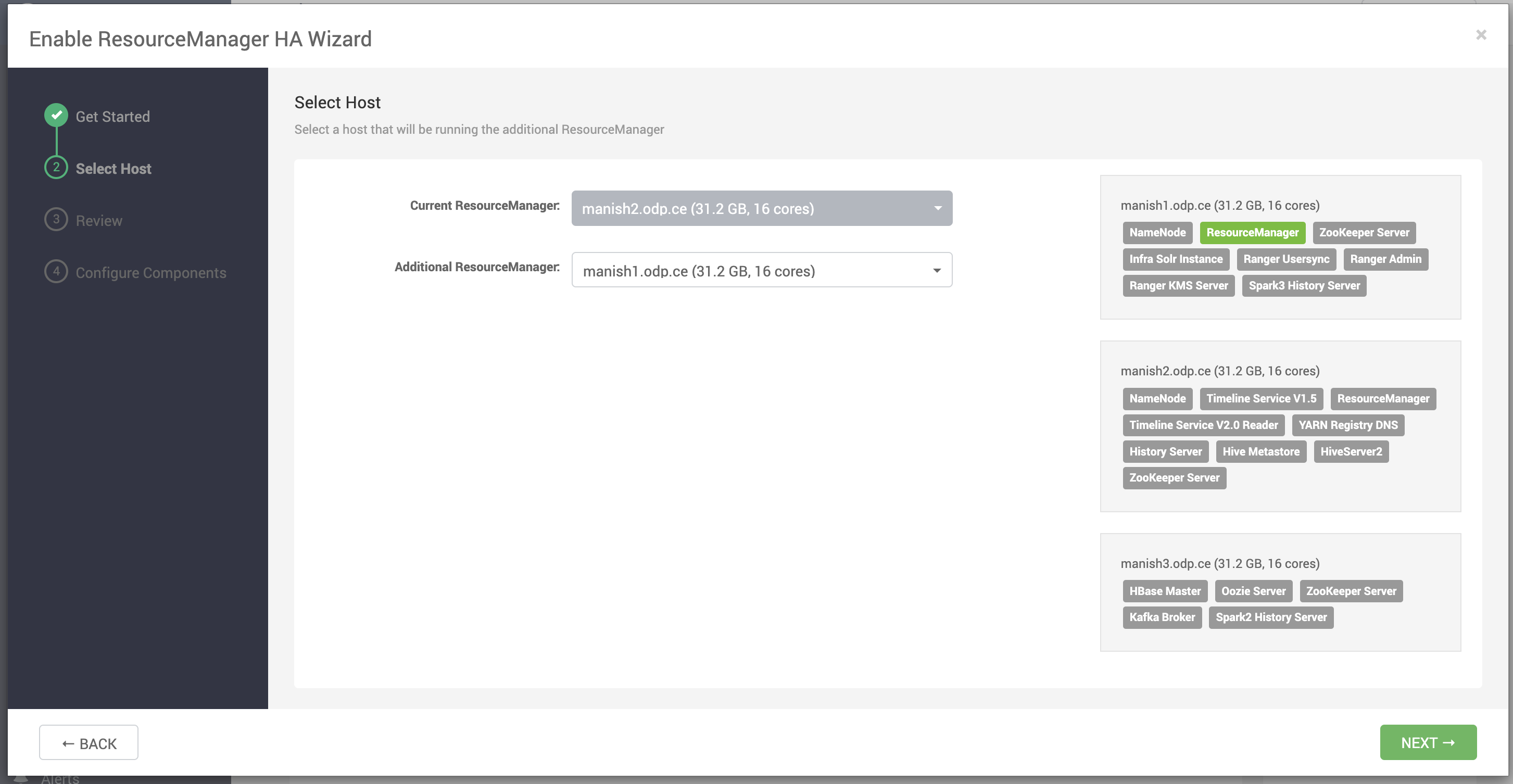
Task: Click the HiveServer2 tag
Action: [1351, 452]
